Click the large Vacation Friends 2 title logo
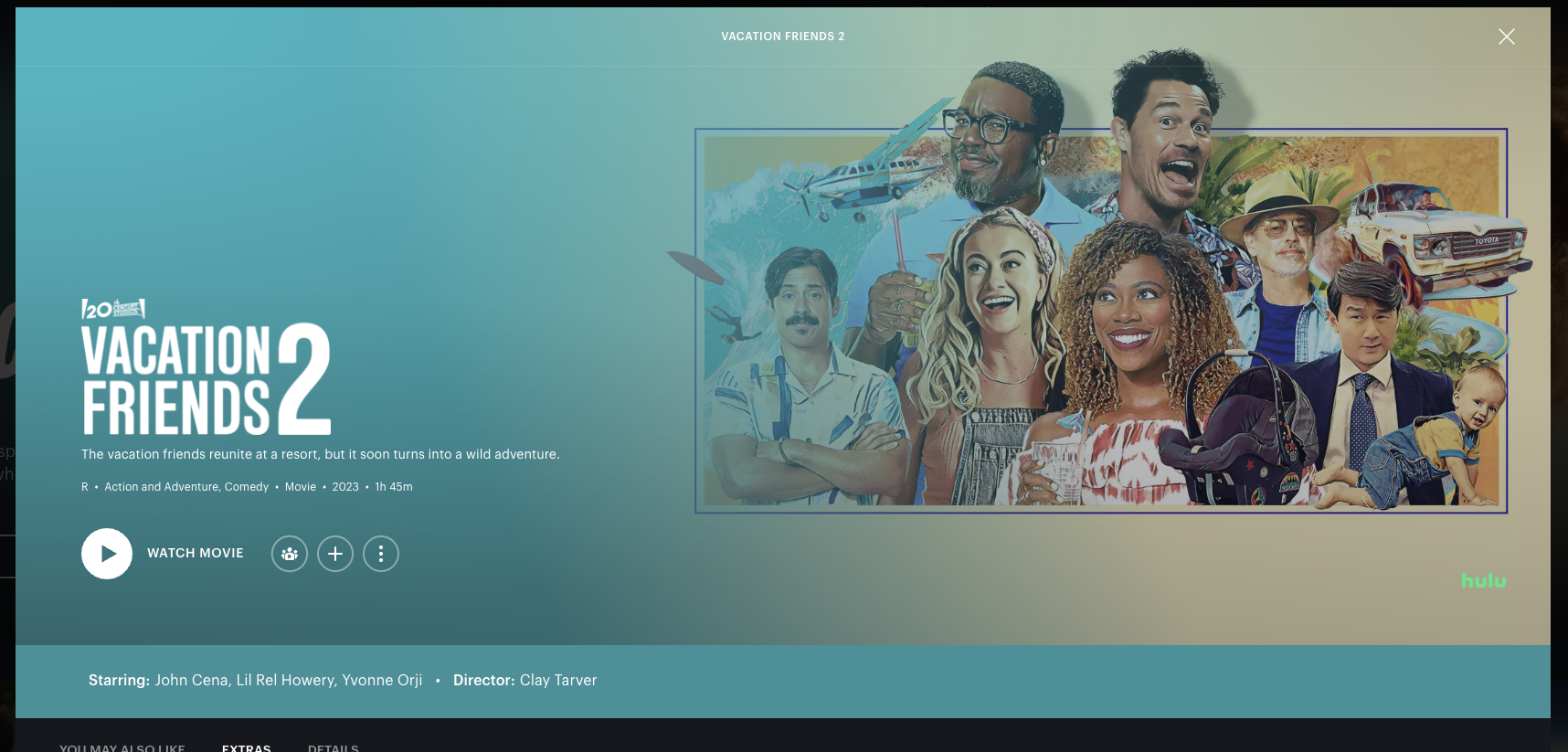1568x752 pixels. coord(207,379)
